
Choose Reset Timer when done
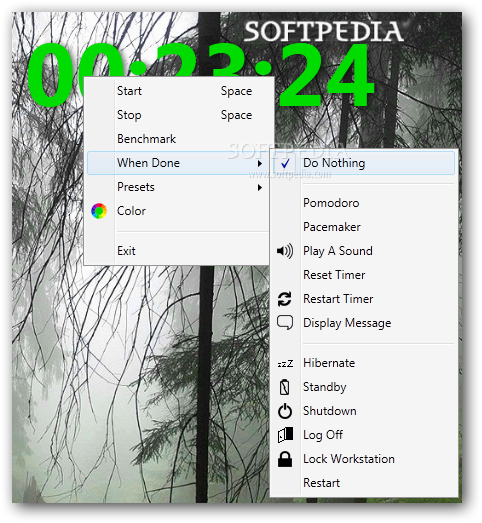(364, 275)
